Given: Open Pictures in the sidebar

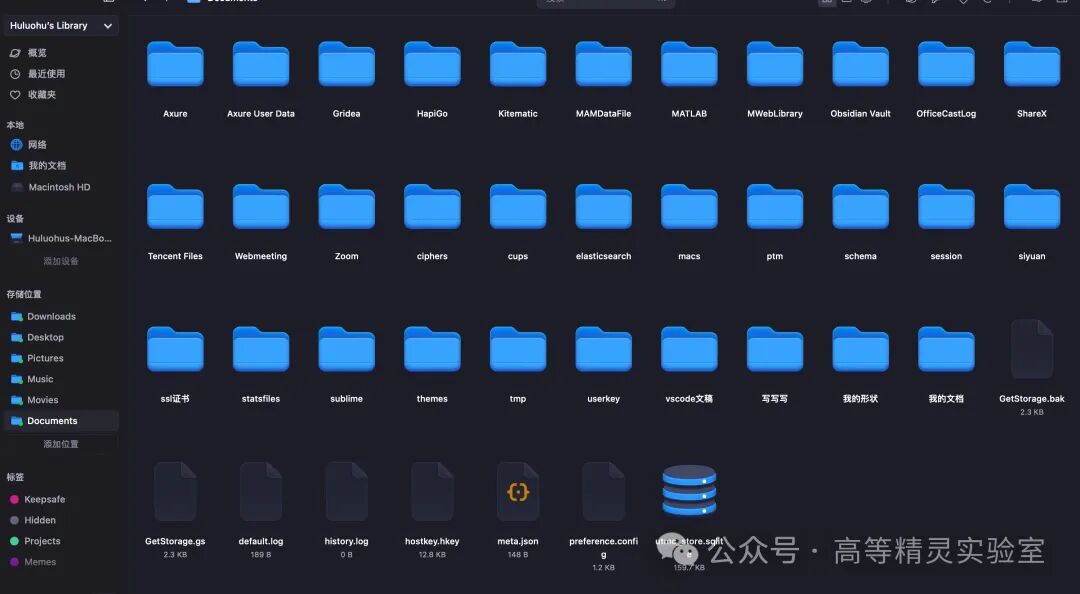Looking at the screenshot, I should [37, 358].
